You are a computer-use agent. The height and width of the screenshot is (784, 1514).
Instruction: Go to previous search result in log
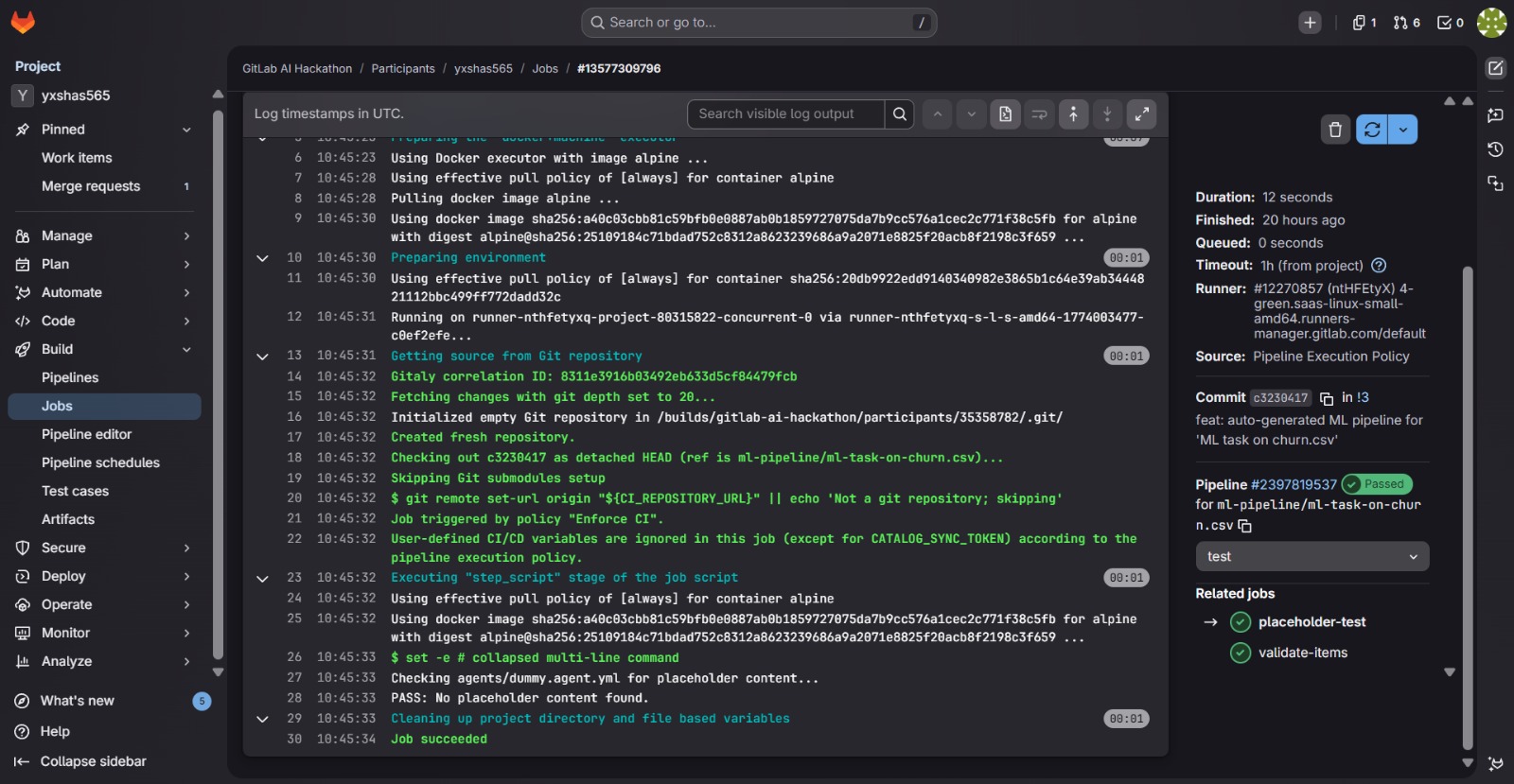point(937,113)
